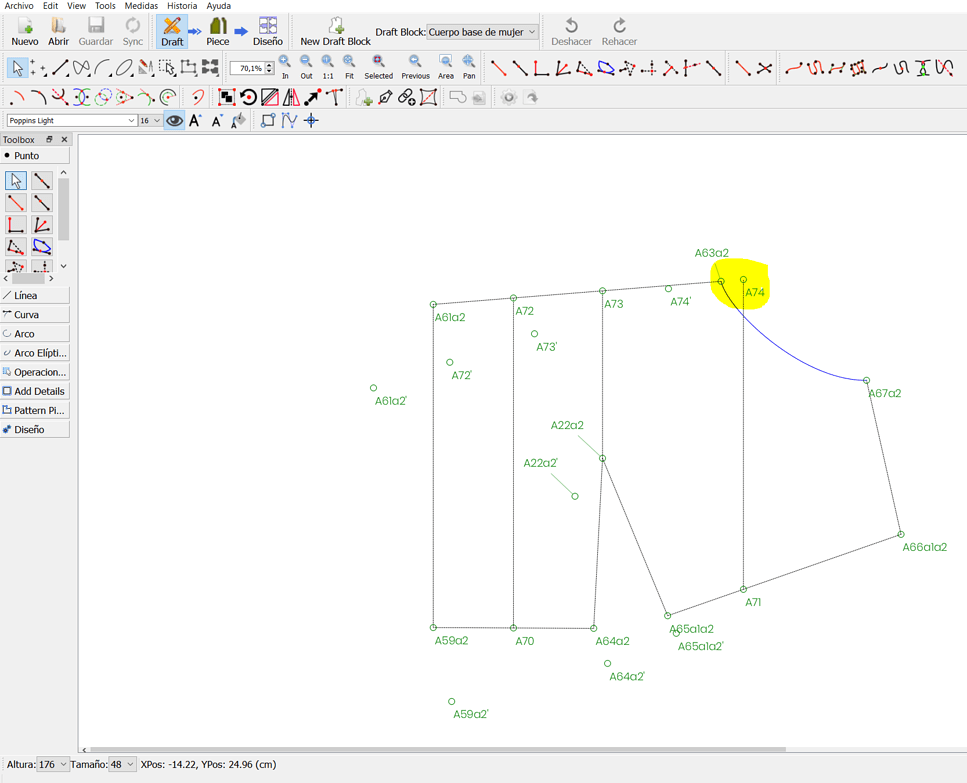The width and height of the screenshot is (967, 783).
Task: Open the Draft Block combo box
Action: point(480,31)
